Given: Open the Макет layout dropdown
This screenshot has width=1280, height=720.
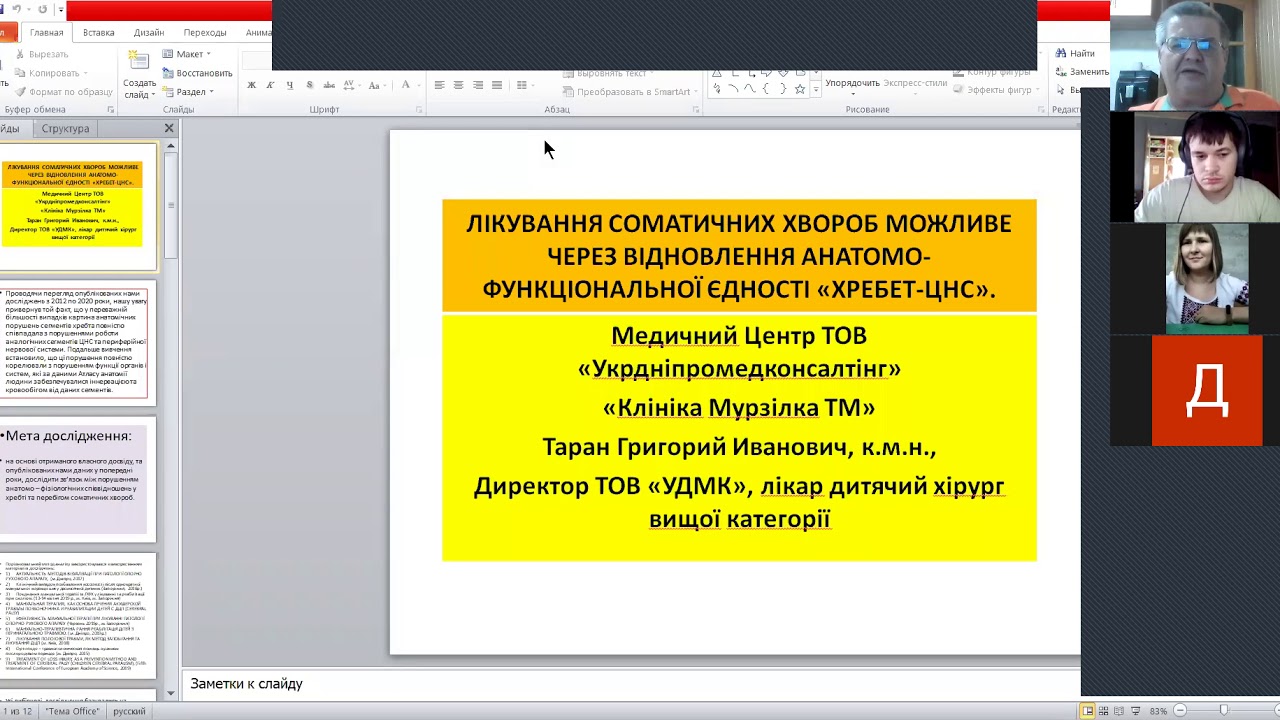Looking at the screenshot, I should click(187, 54).
